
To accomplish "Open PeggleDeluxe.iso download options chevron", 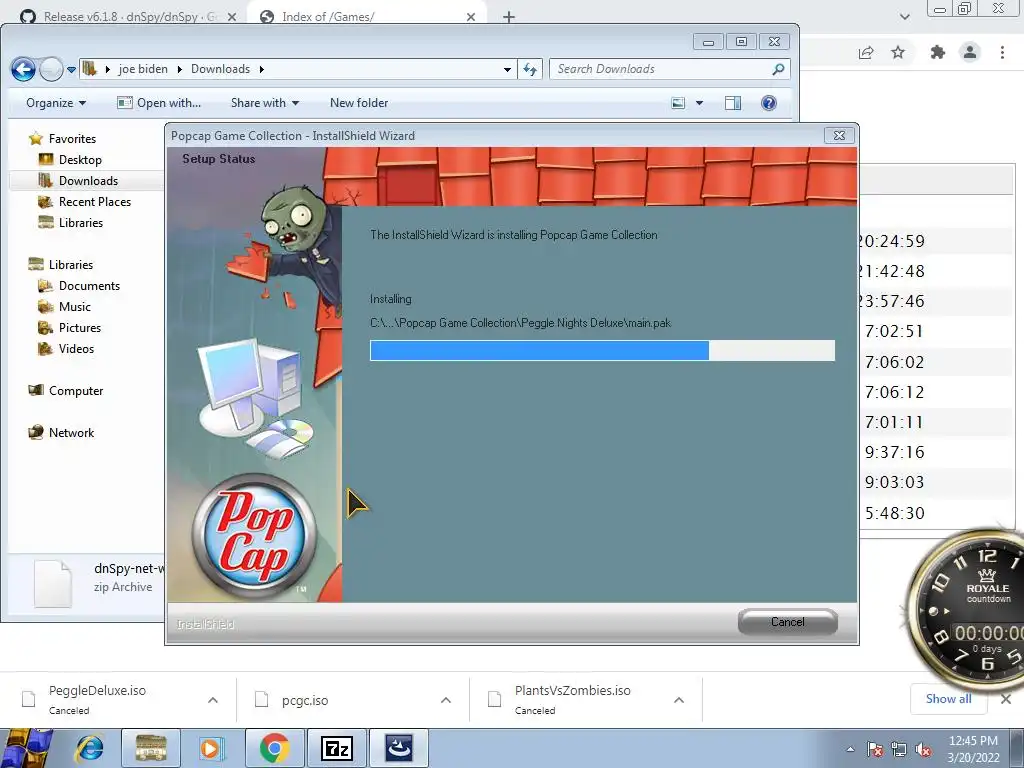I will 213,700.
